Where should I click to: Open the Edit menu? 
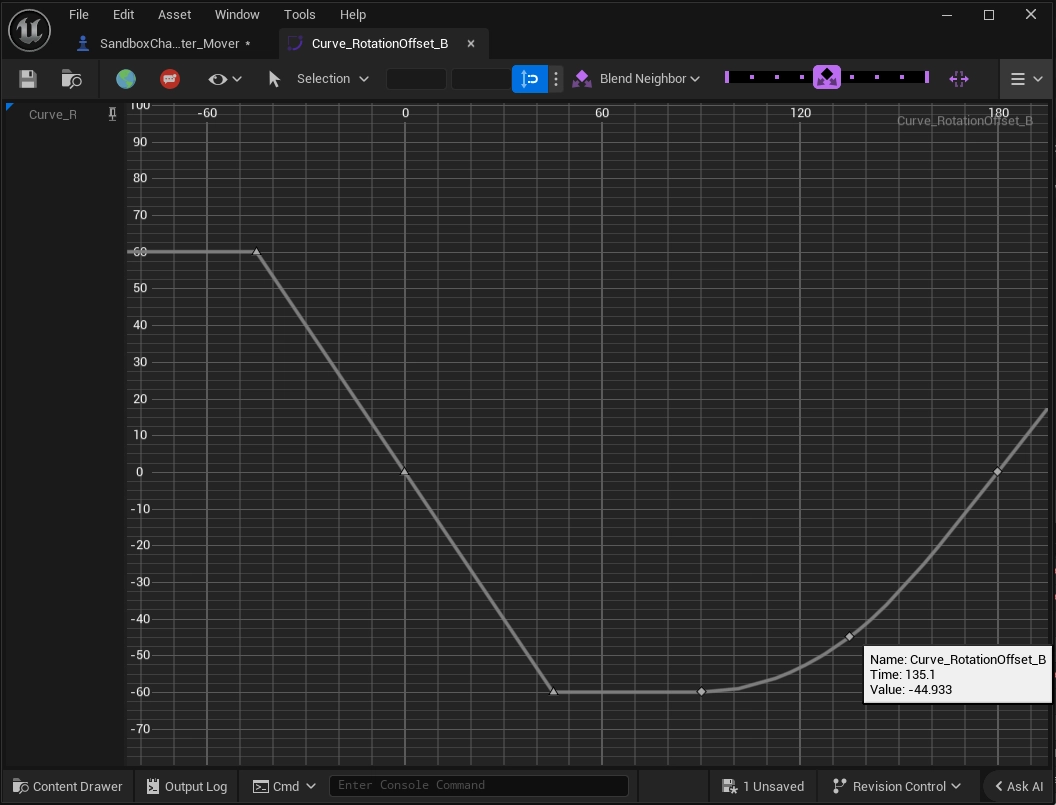123,14
